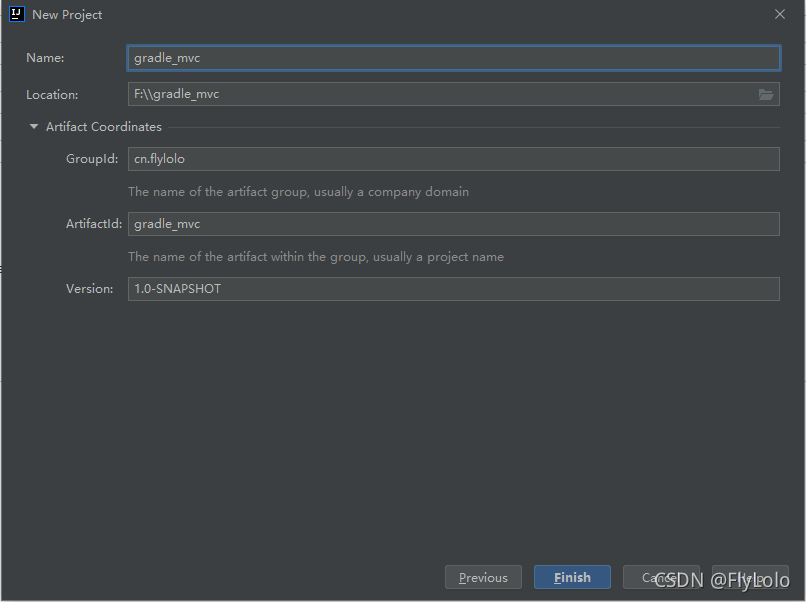
Task: Click the Version field showing 1.0-SNAPSHOT
Action: 453,289
